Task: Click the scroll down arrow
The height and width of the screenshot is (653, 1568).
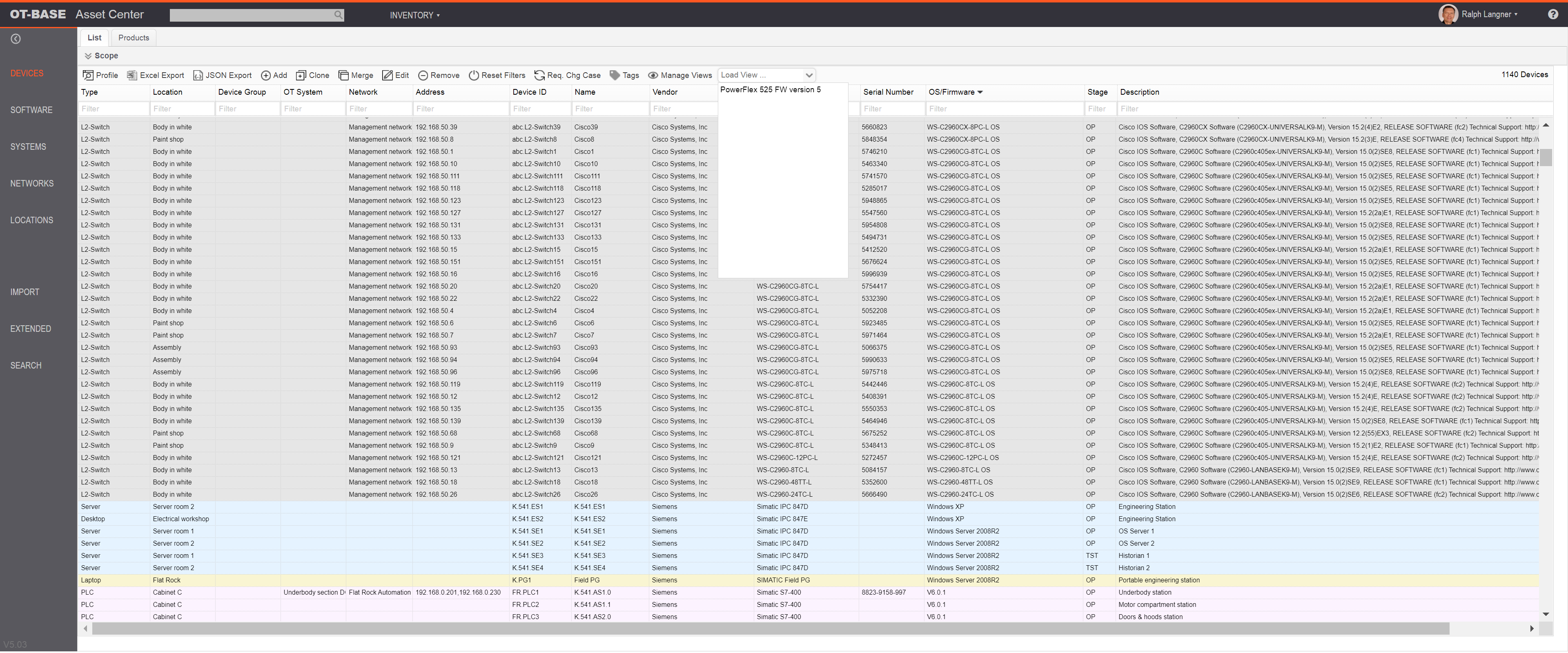Action: 1546,615
